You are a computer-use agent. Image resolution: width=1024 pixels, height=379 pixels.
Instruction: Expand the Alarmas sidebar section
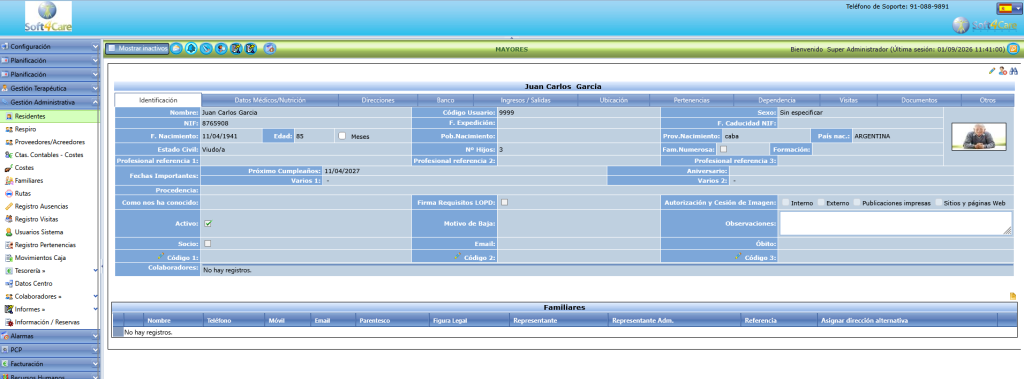pos(50,336)
